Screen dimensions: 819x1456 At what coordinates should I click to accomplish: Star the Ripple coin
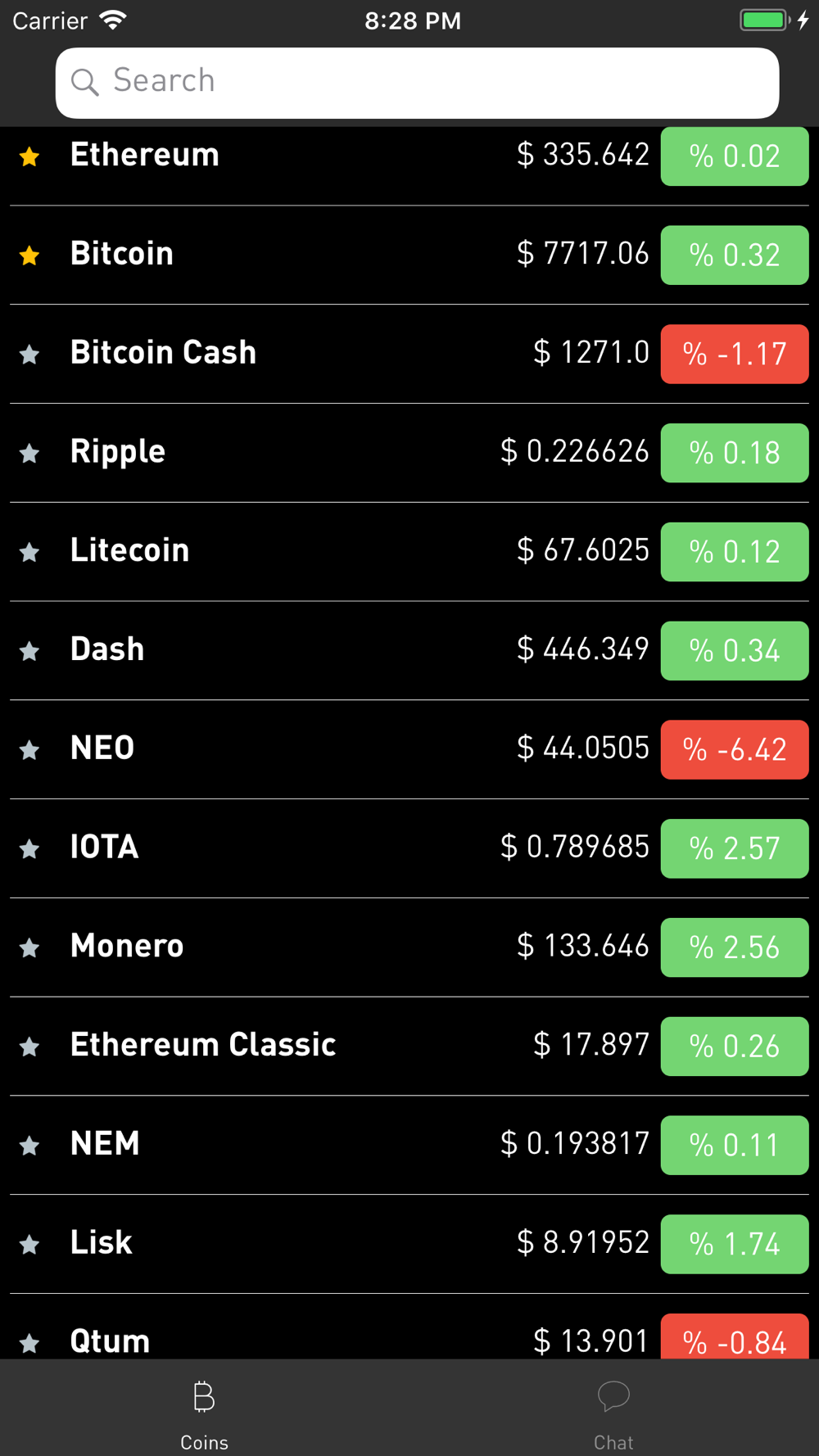(x=29, y=454)
